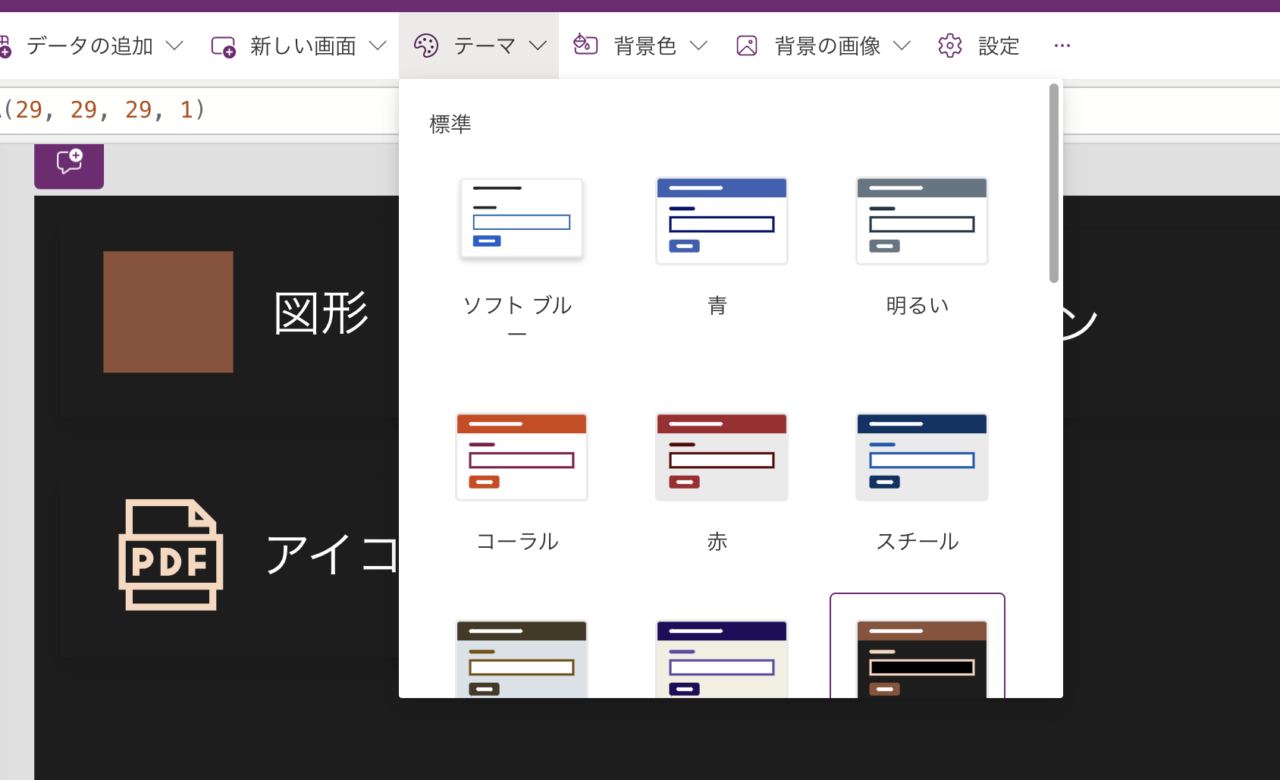The image size is (1280, 780).
Task: Select the コーラル theme swatch
Action: [521, 457]
